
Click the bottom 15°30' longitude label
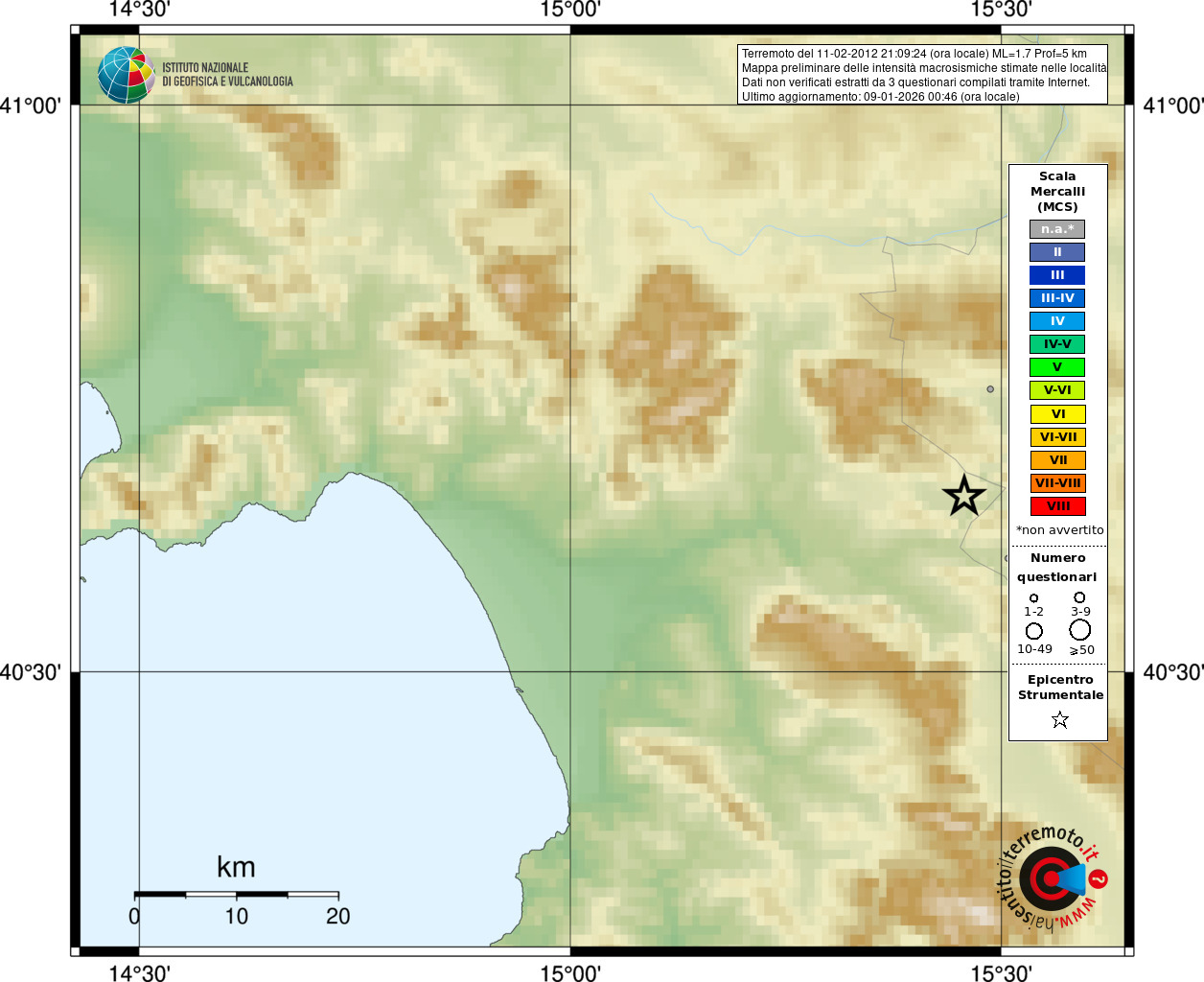click(1001, 973)
